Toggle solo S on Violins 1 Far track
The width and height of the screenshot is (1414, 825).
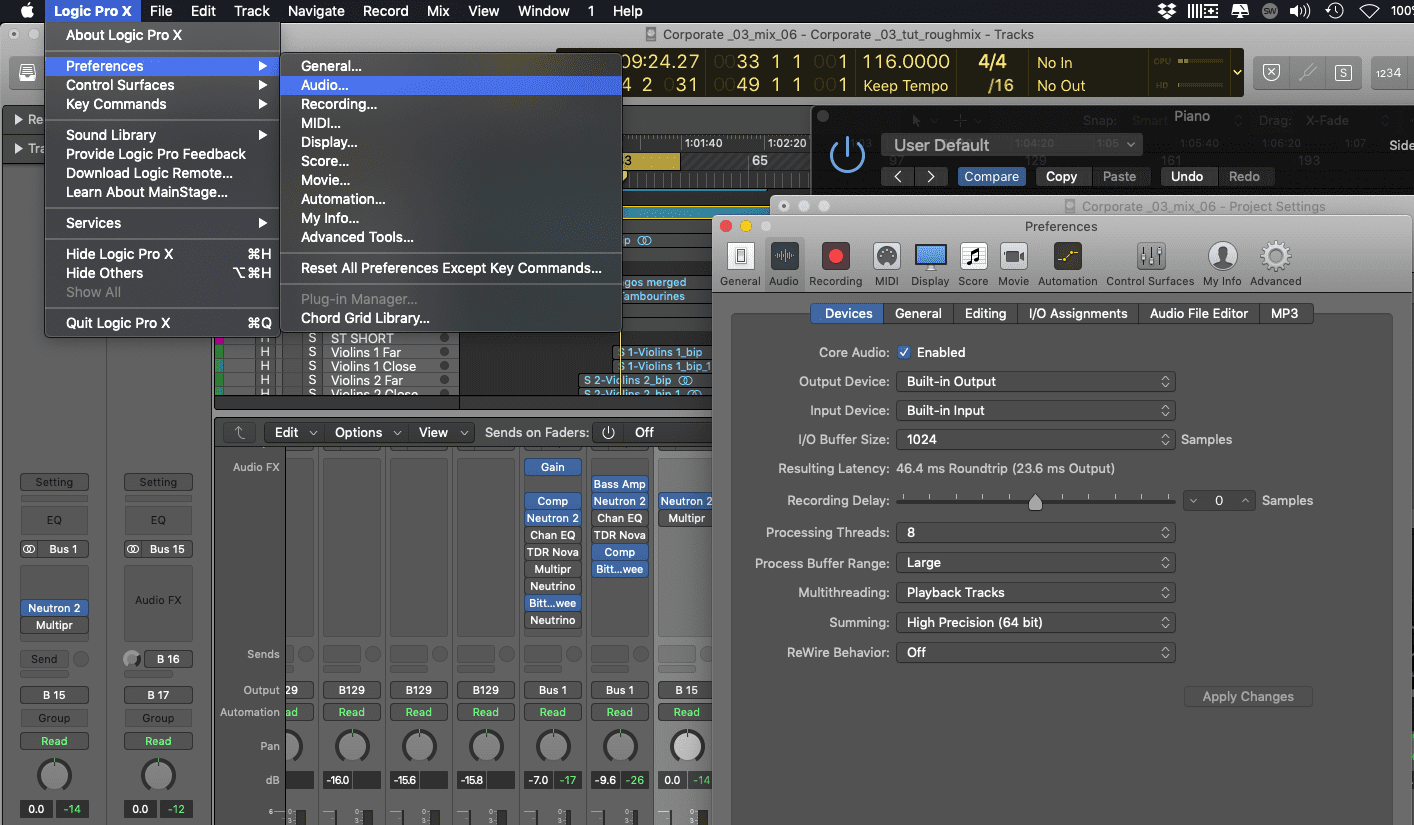pyautogui.click(x=312, y=352)
